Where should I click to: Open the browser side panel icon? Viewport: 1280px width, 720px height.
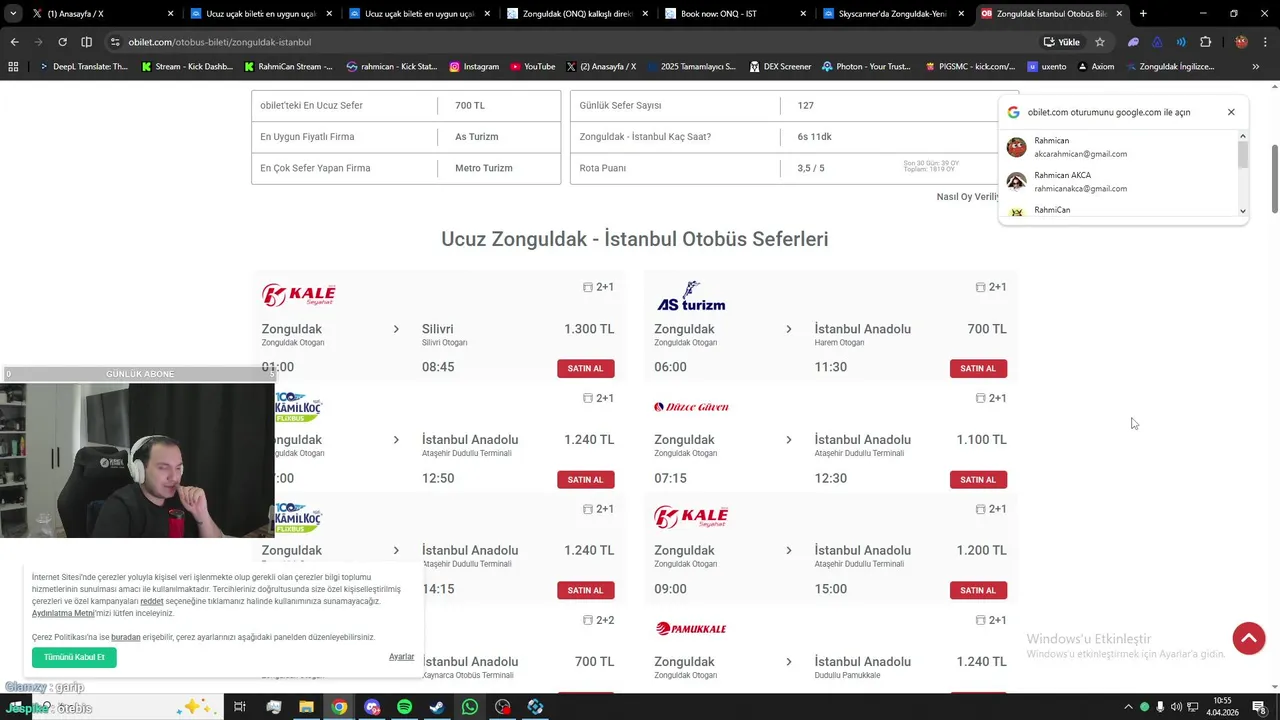coord(86,42)
